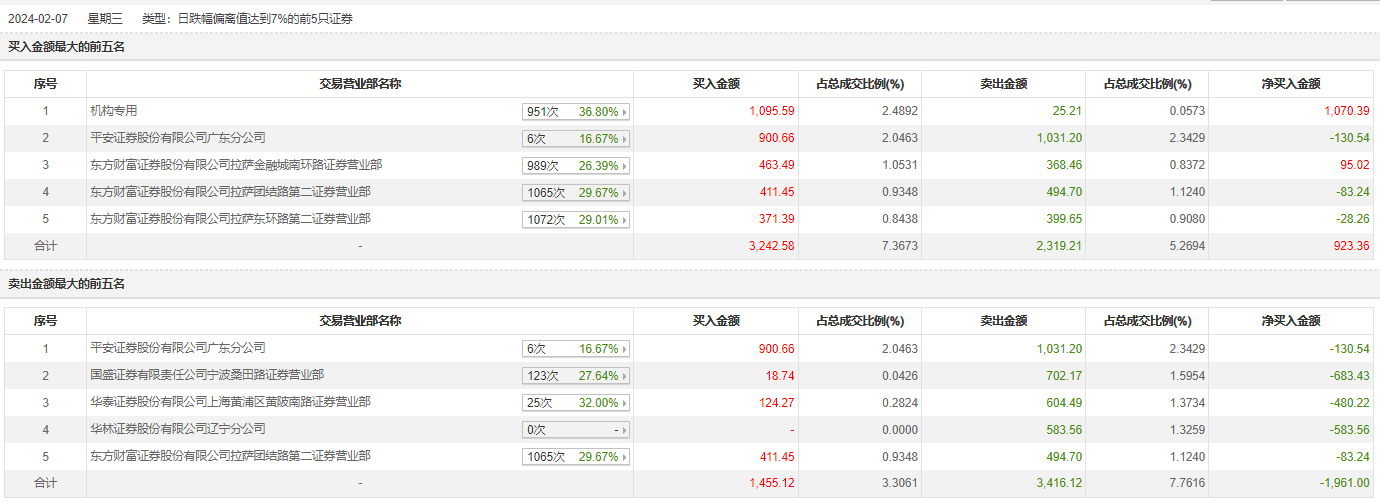Image resolution: width=1380 pixels, height=502 pixels.
Task: Expand the 25次 32.00% stats badge
Action: point(576,403)
